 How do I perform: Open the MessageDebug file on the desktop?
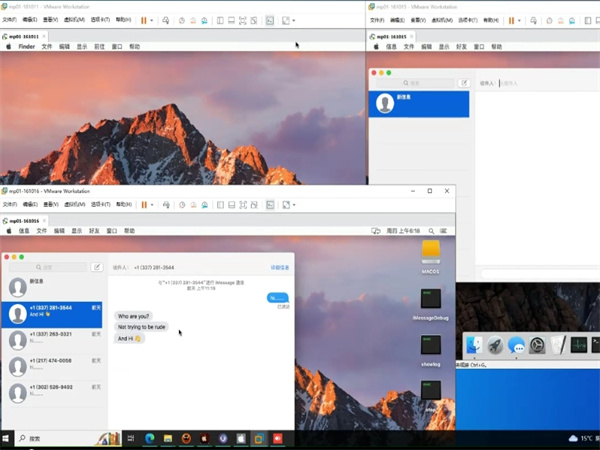pyautogui.click(x=431, y=298)
